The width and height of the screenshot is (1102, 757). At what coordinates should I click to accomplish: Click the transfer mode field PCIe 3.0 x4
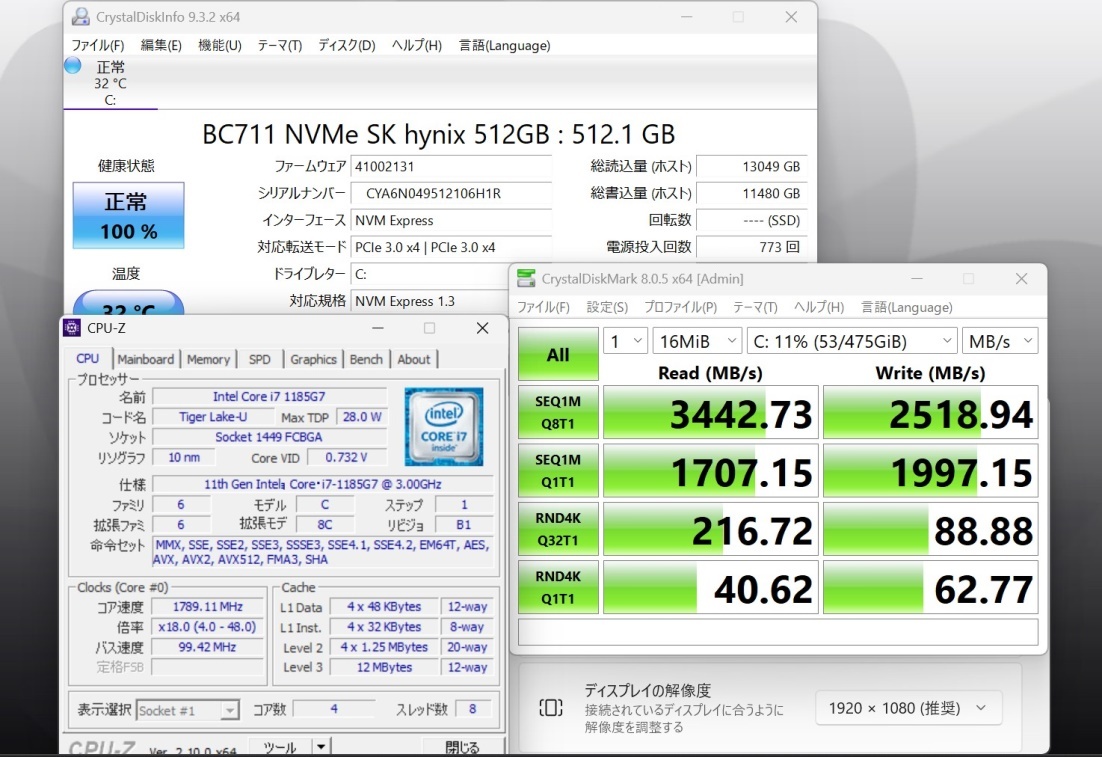[450, 247]
